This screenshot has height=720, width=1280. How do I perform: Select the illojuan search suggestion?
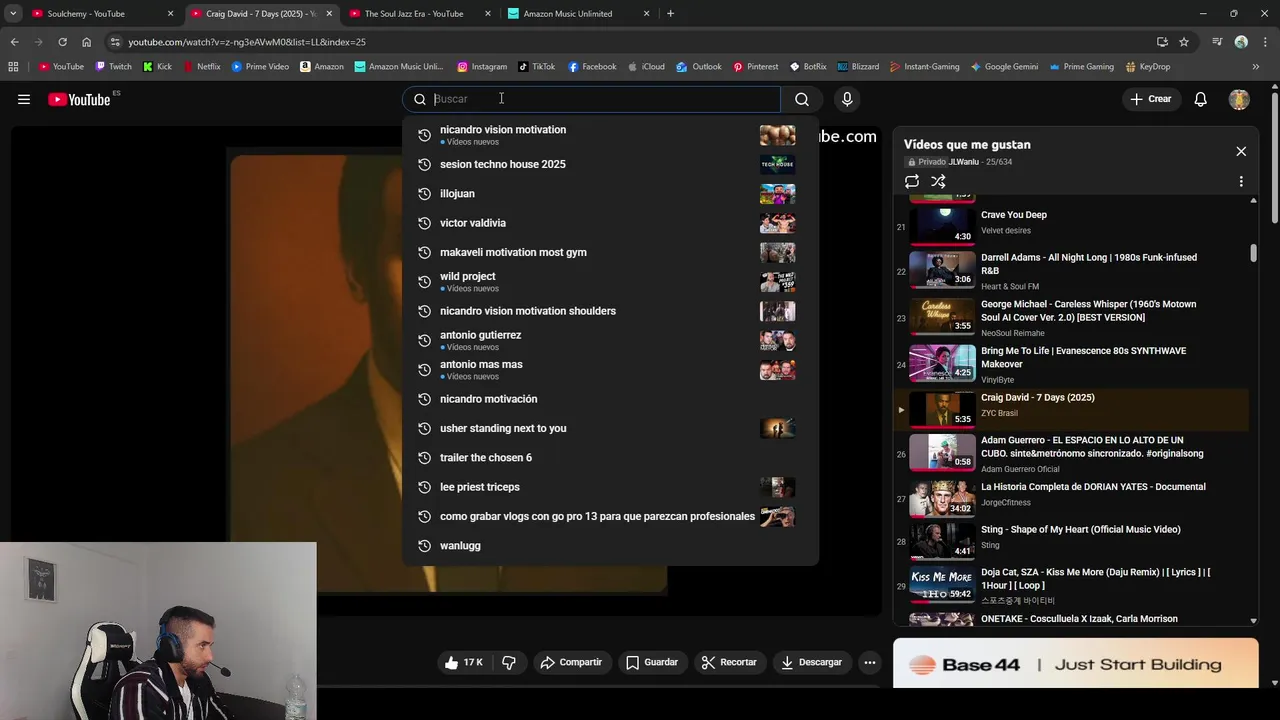pos(610,194)
